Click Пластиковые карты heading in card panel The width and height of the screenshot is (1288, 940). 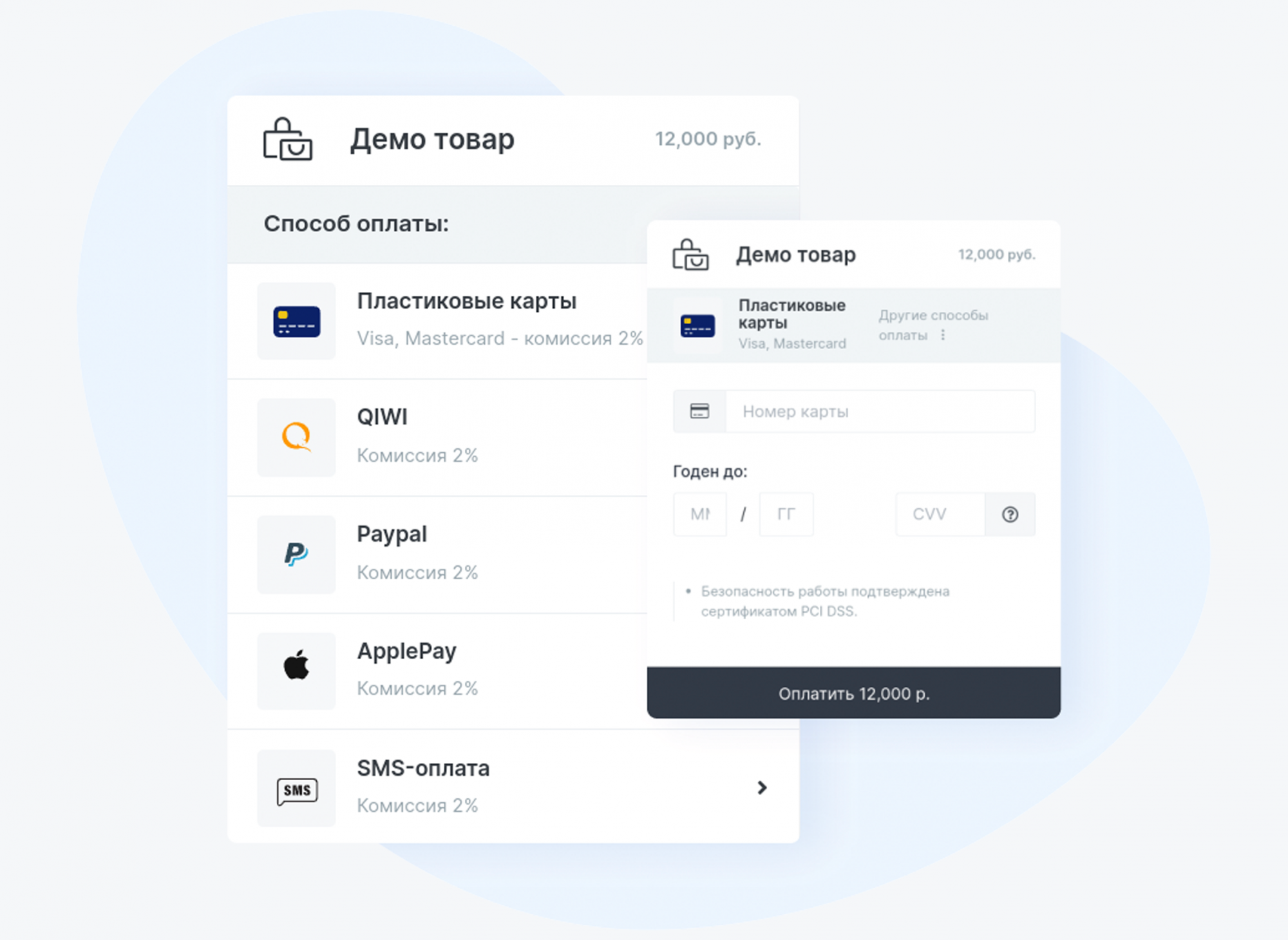[x=792, y=314]
